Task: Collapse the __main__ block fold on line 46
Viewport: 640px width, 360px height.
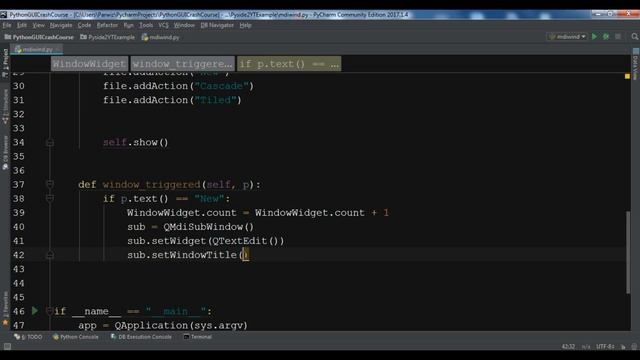Action: pyautogui.click(x=49, y=311)
